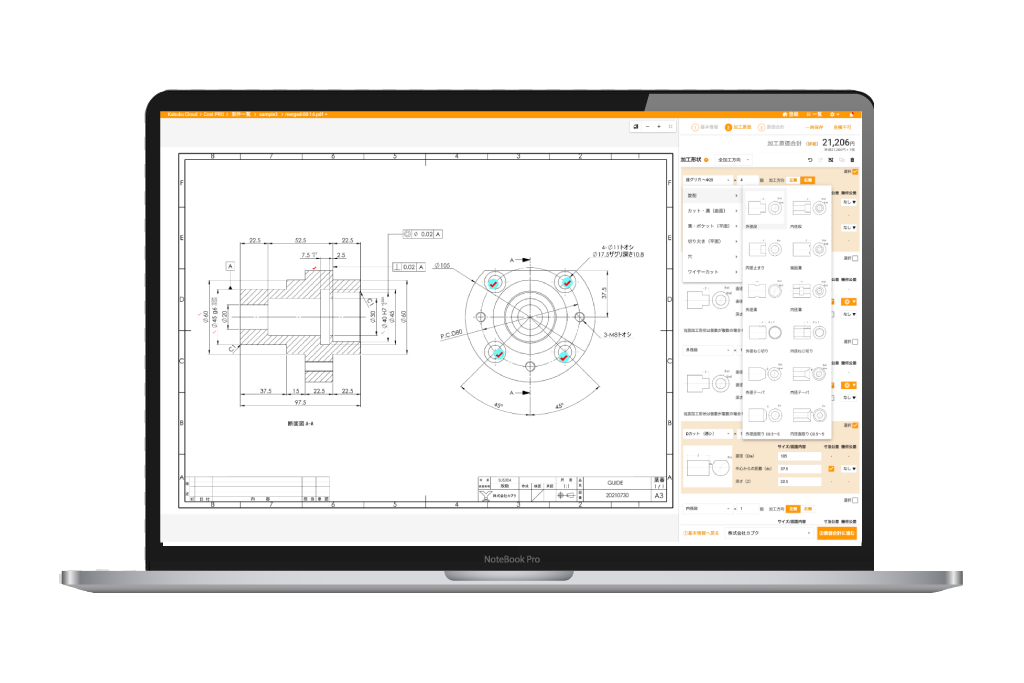The image size is (1024, 683).
Task: Open the 座グリ shape type dropdown
Action: coord(708,180)
